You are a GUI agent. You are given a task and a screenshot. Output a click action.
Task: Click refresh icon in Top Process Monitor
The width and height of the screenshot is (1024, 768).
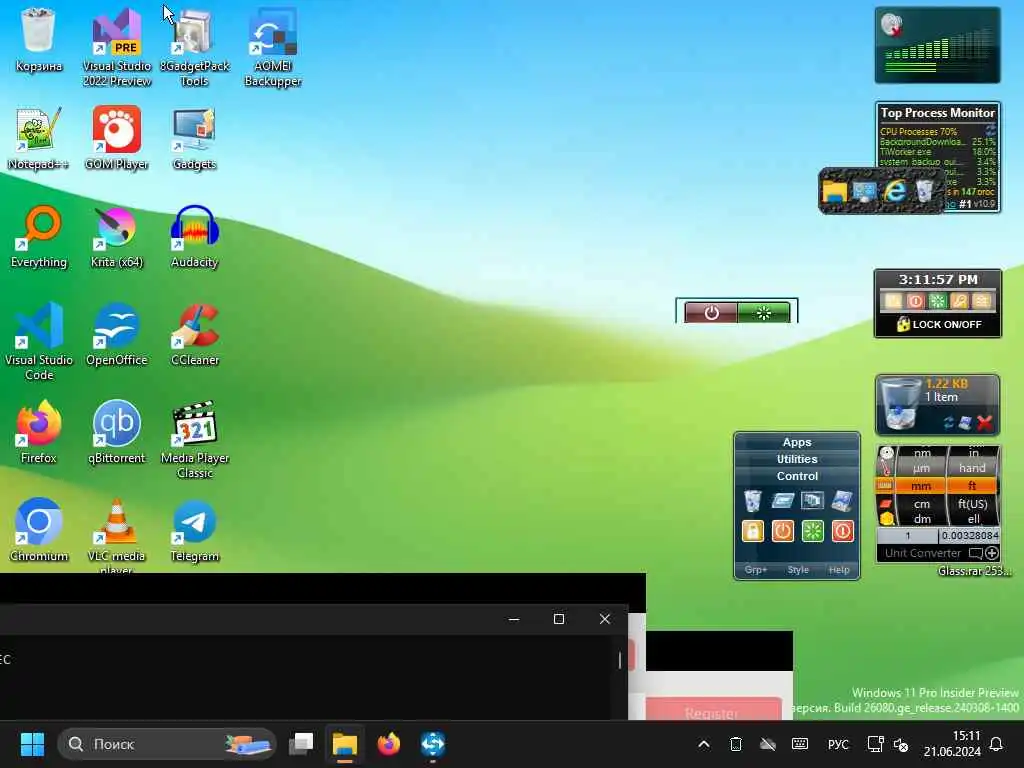click(x=991, y=130)
